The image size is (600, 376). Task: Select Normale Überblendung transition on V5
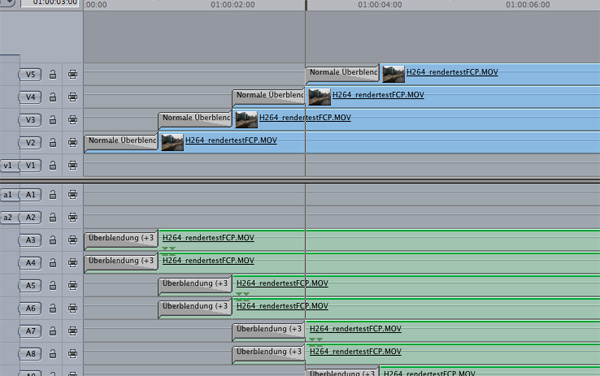coord(342,73)
